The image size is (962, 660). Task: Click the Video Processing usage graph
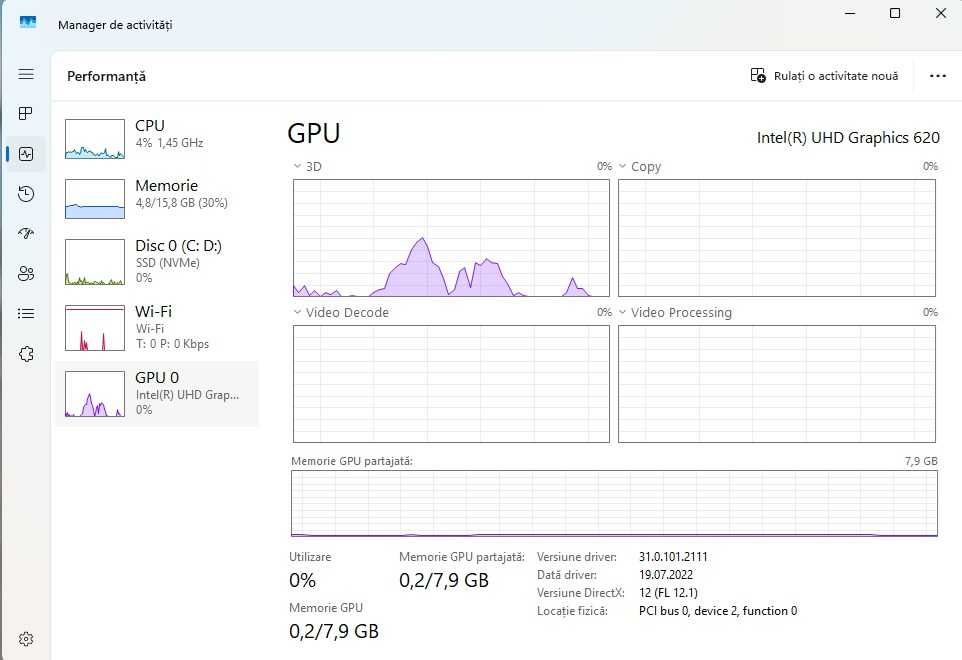coord(777,383)
